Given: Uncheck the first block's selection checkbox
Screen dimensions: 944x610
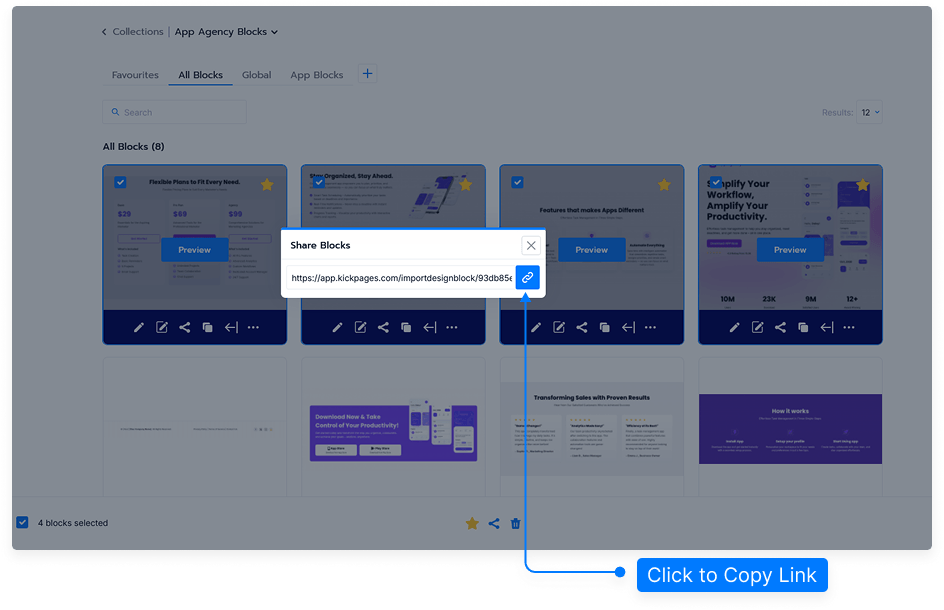Looking at the screenshot, I should 120,182.
